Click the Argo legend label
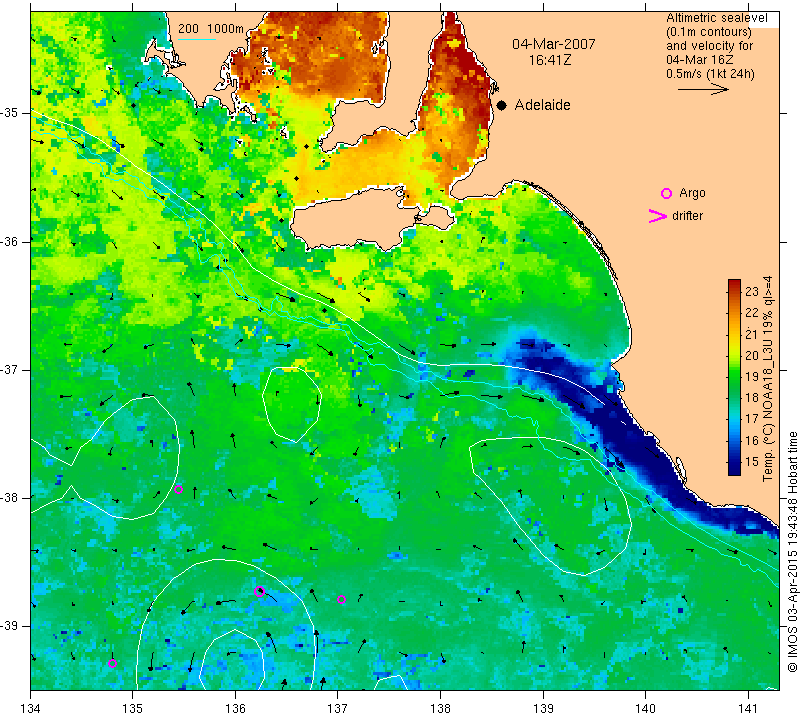Viewport: 800px width, 720px height. point(692,193)
